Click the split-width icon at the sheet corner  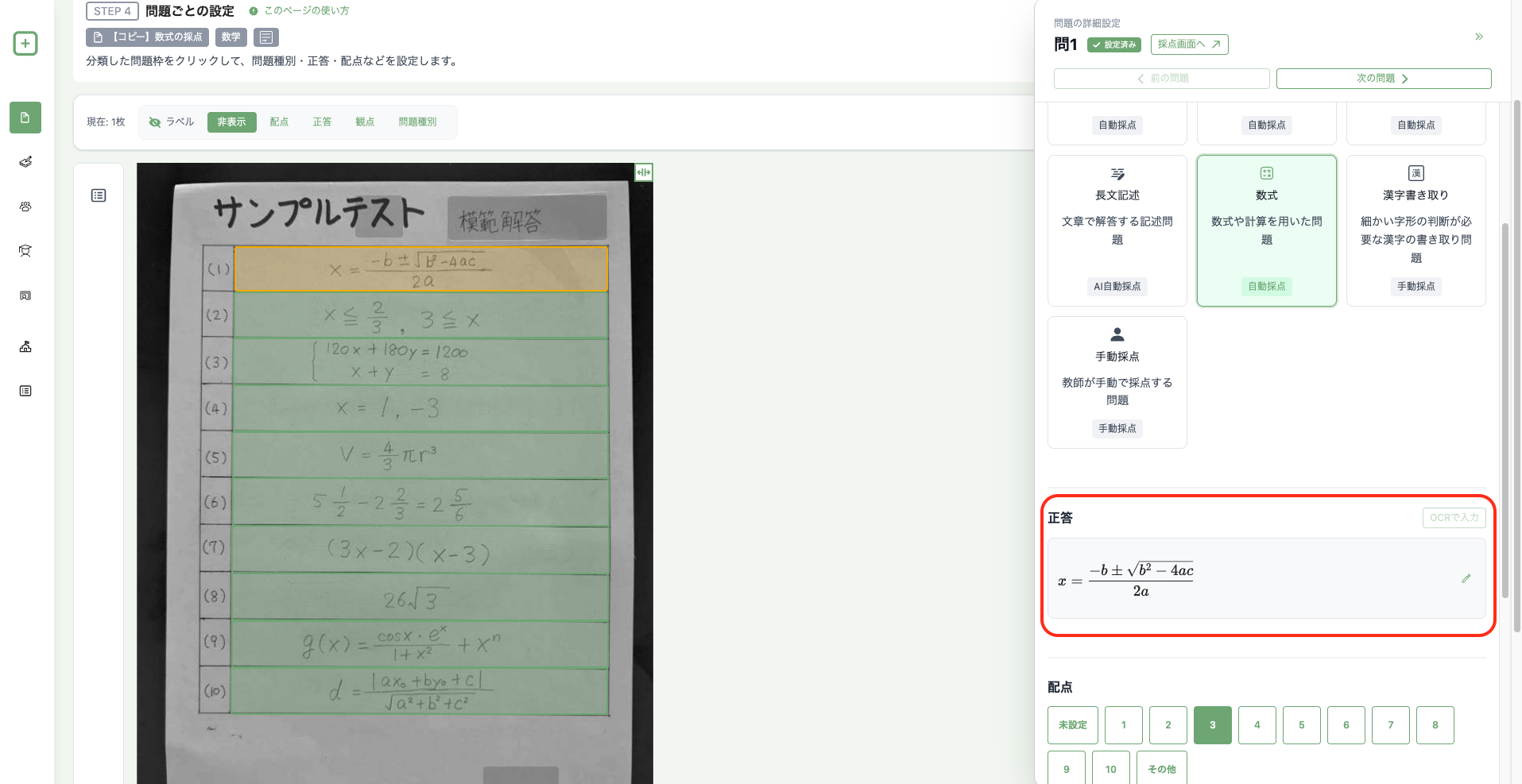pos(644,172)
